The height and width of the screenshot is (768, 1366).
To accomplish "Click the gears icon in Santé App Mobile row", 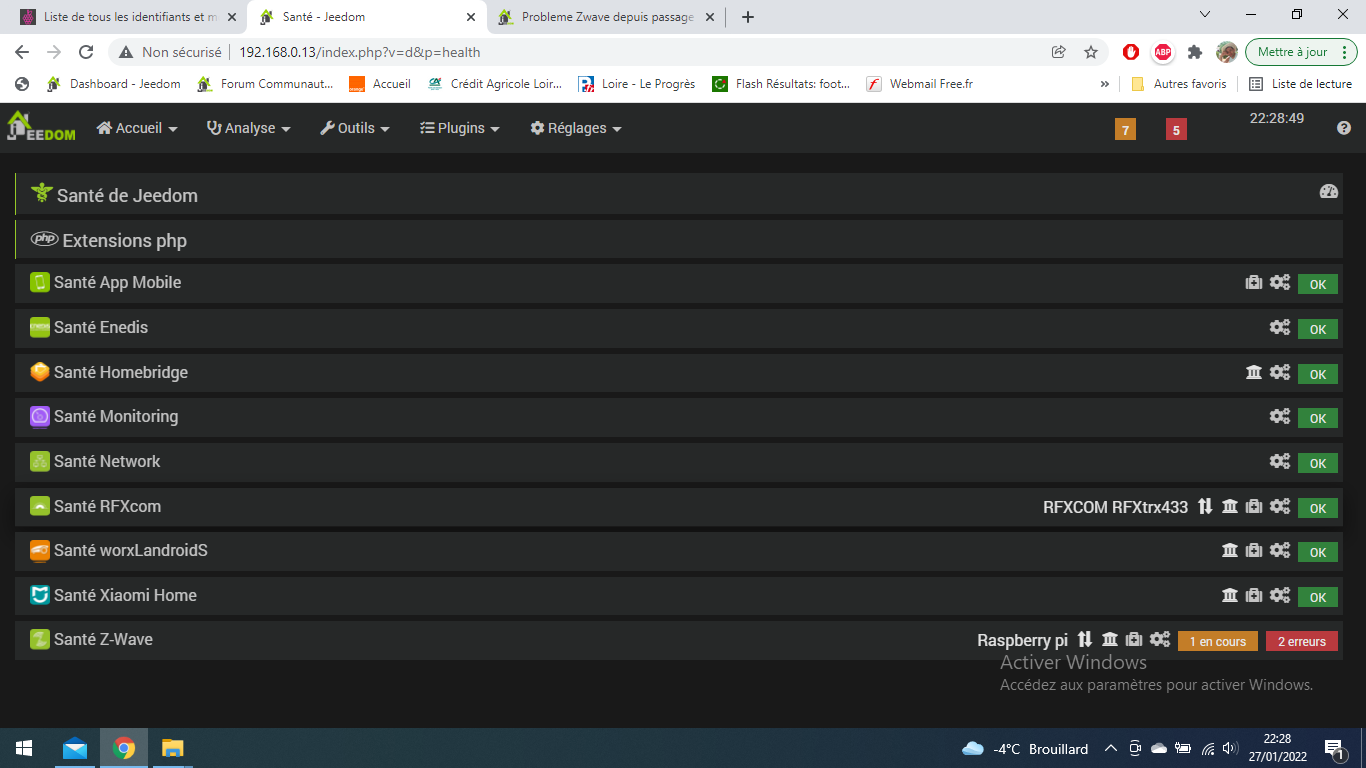I will click(1280, 283).
